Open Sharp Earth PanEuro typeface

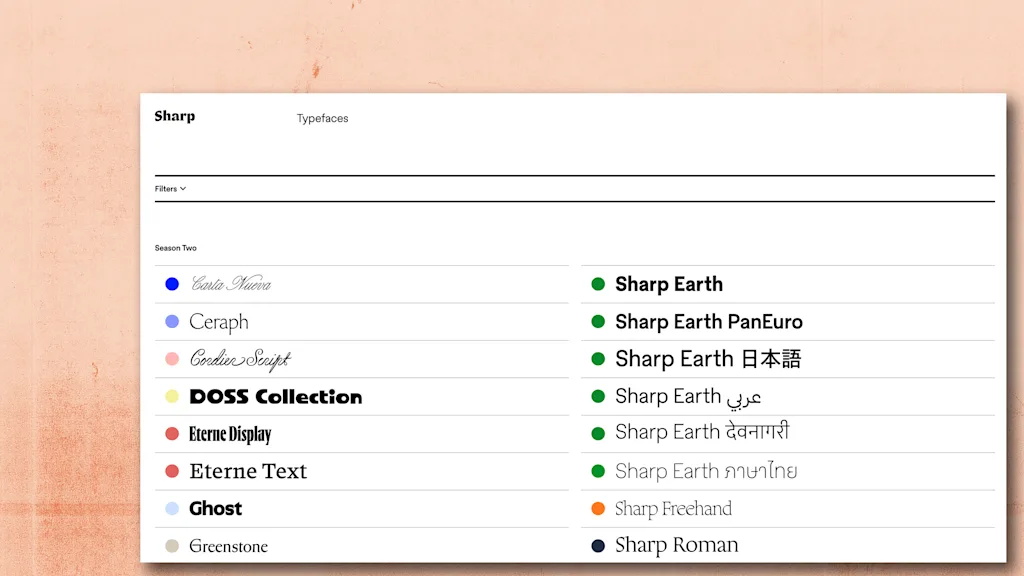coord(709,322)
